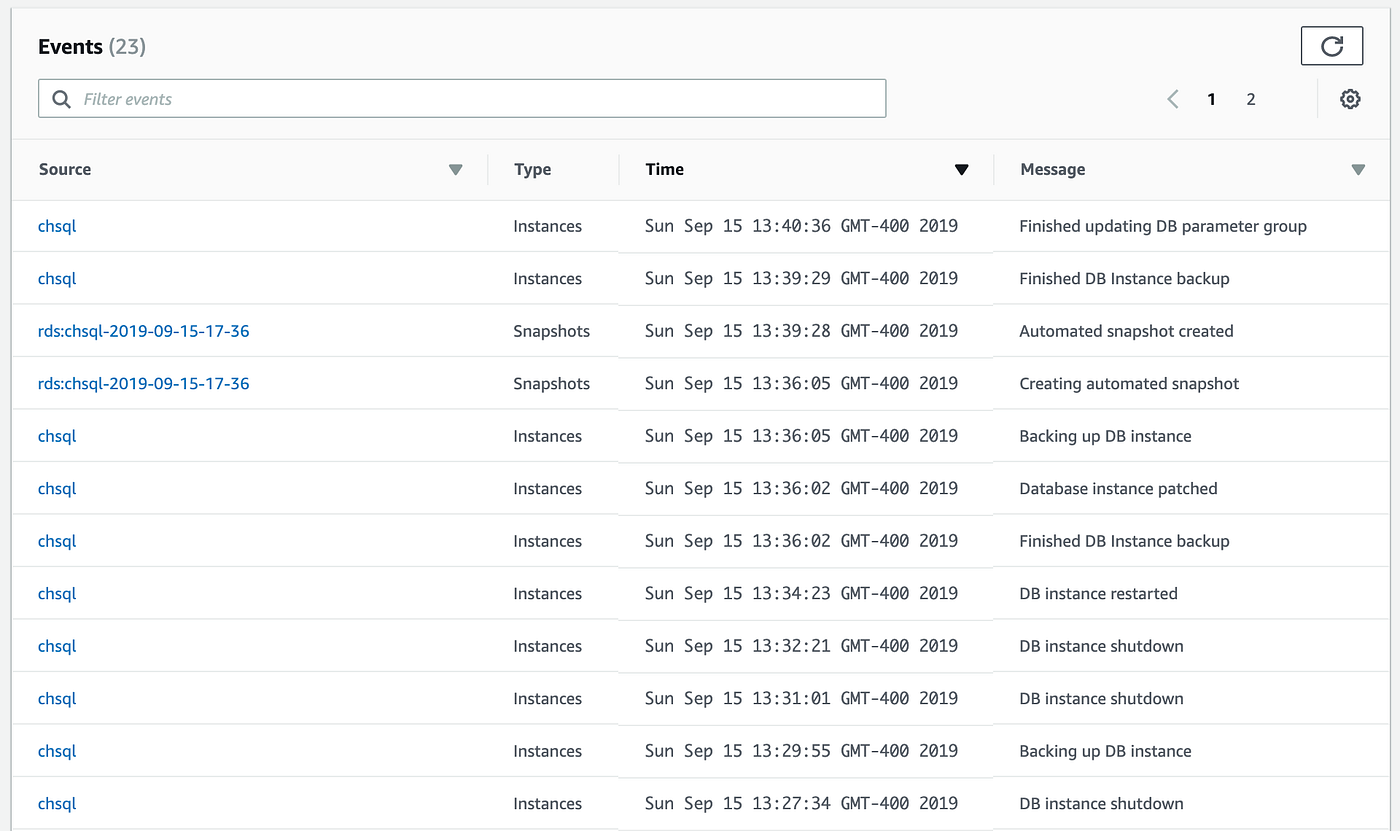The width and height of the screenshot is (1400, 831).
Task: Click the Source column header
Action: pyautogui.click(x=64, y=169)
